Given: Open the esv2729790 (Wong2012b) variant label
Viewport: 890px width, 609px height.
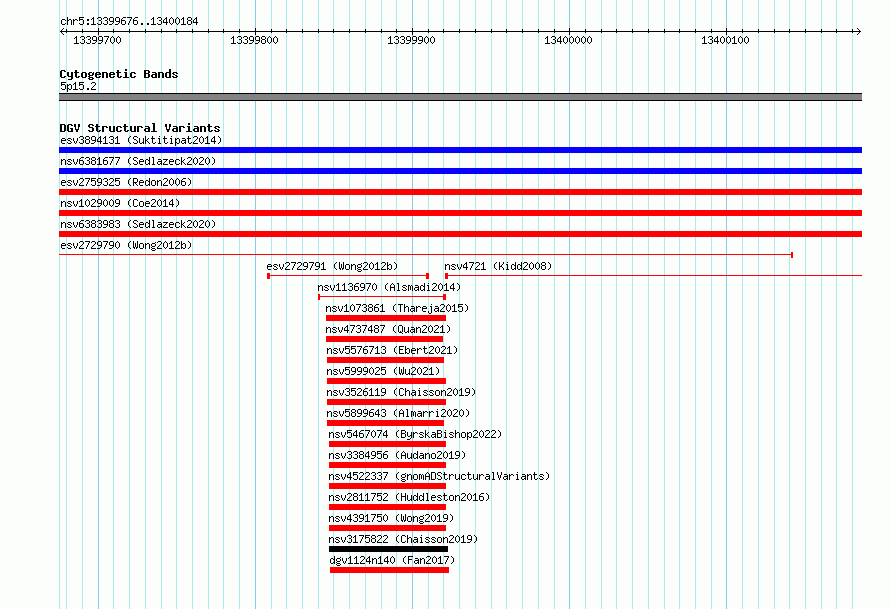Looking at the screenshot, I should coord(126,245).
